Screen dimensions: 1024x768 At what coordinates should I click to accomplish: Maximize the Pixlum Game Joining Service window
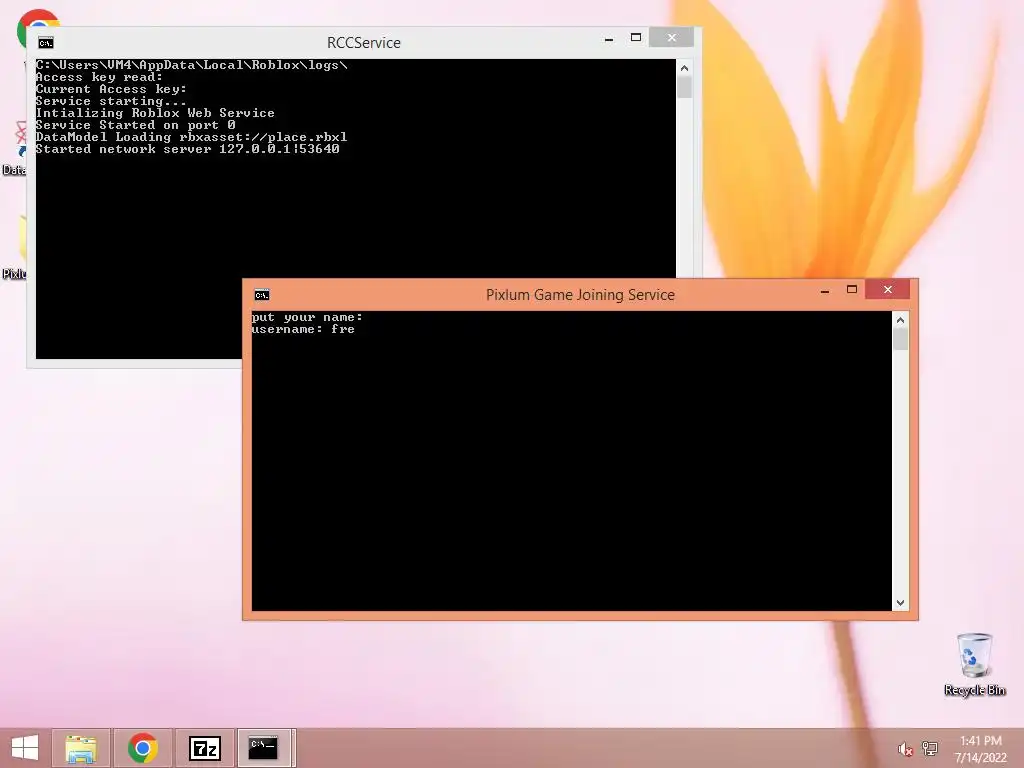point(852,290)
